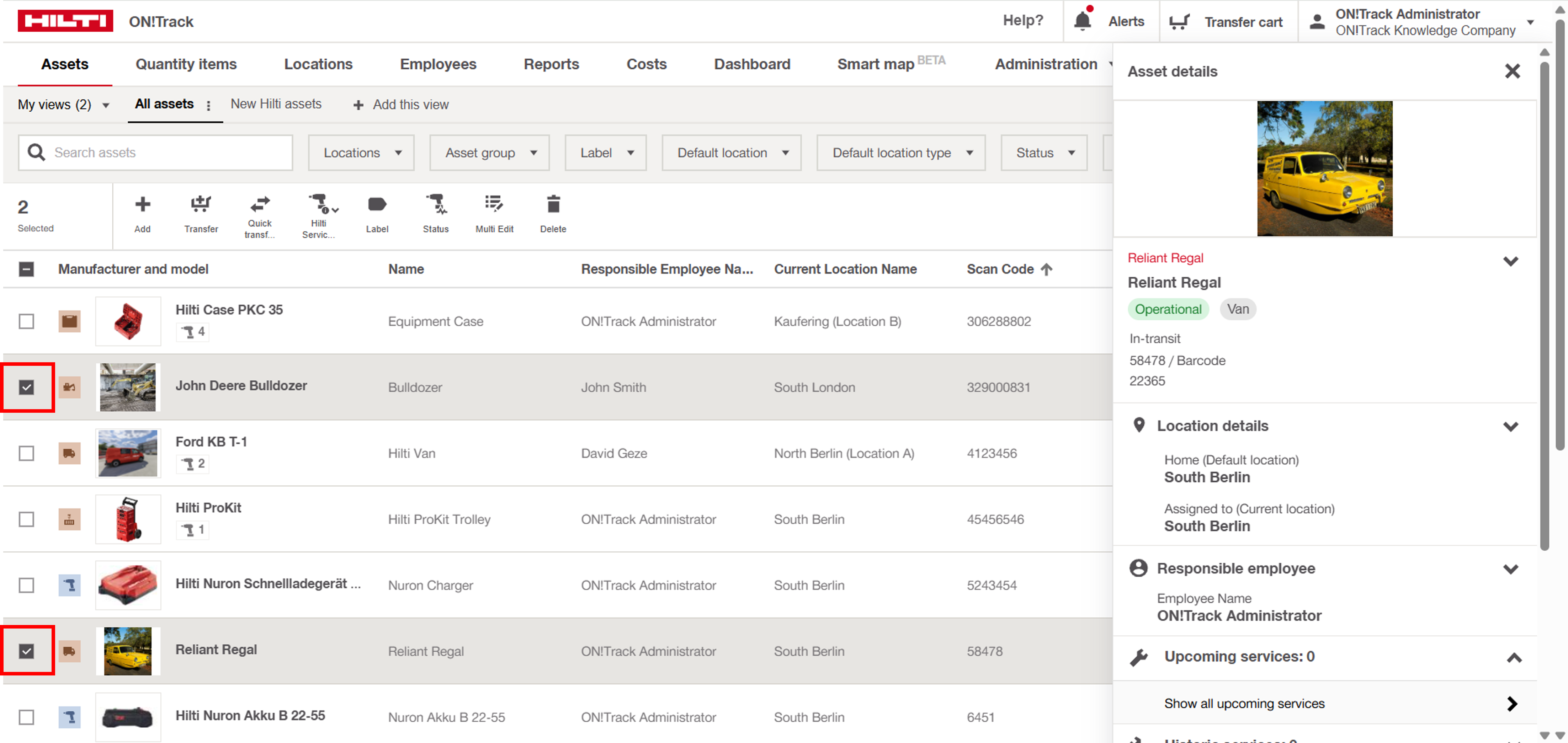Collapse the Location details section

tap(1510, 426)
